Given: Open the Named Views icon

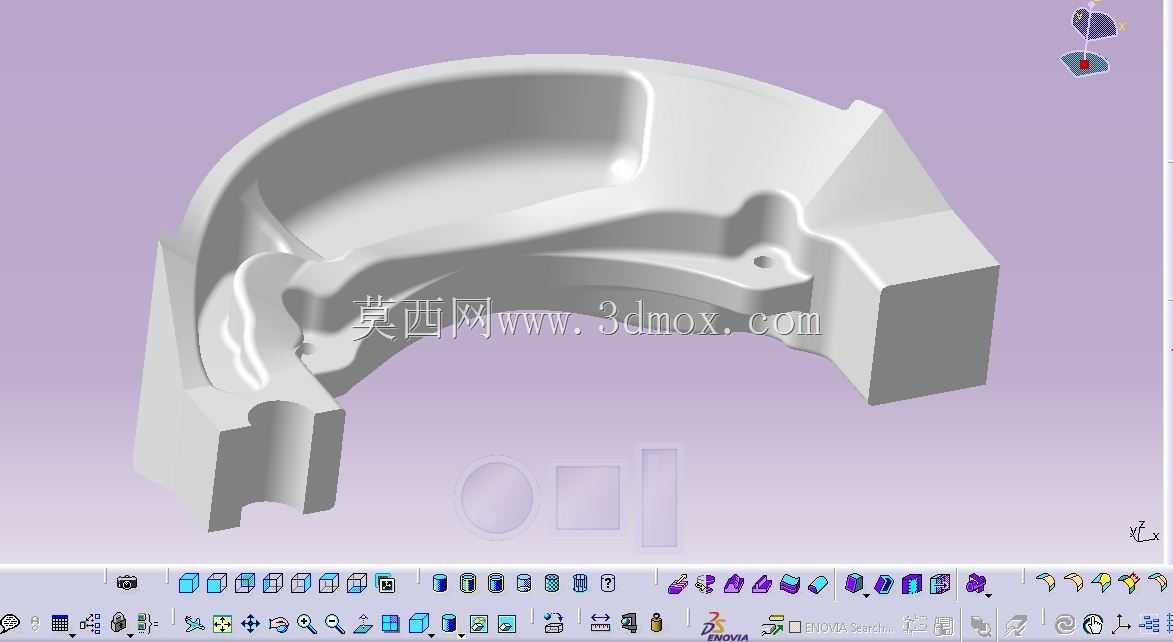Looking at the screenshot, I should [385, 583].
